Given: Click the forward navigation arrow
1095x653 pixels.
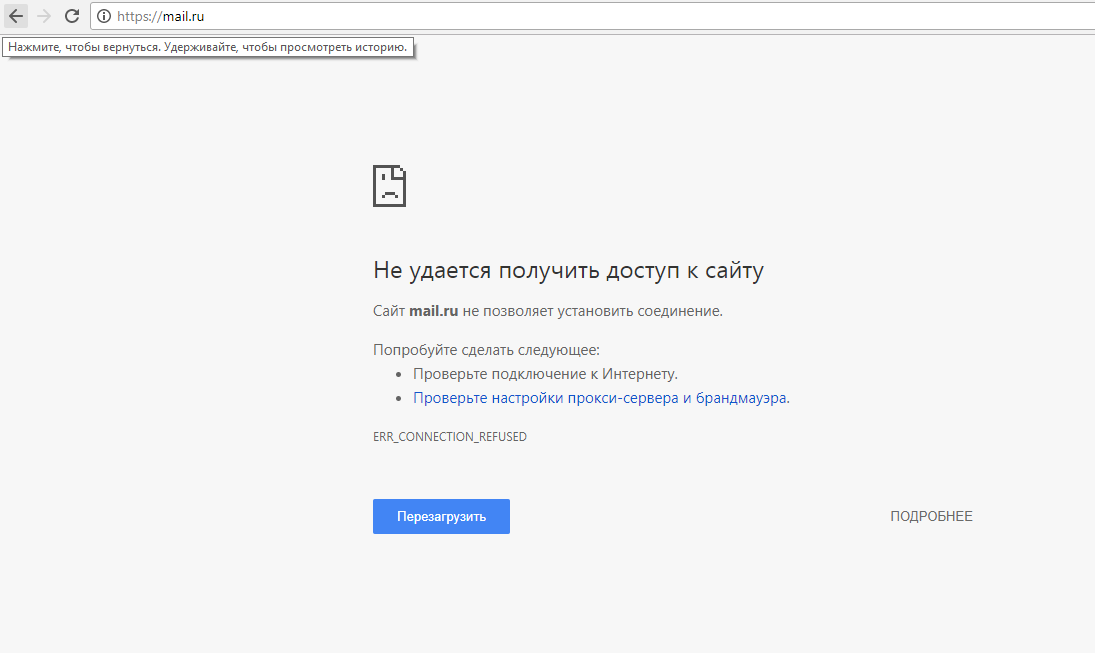Looking at the screenshot, I should [x=44, y=16].
